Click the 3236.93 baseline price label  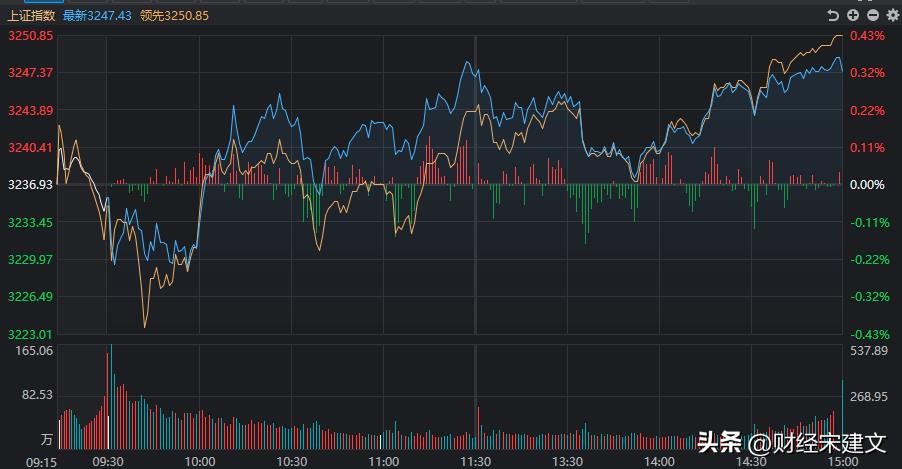31,185
